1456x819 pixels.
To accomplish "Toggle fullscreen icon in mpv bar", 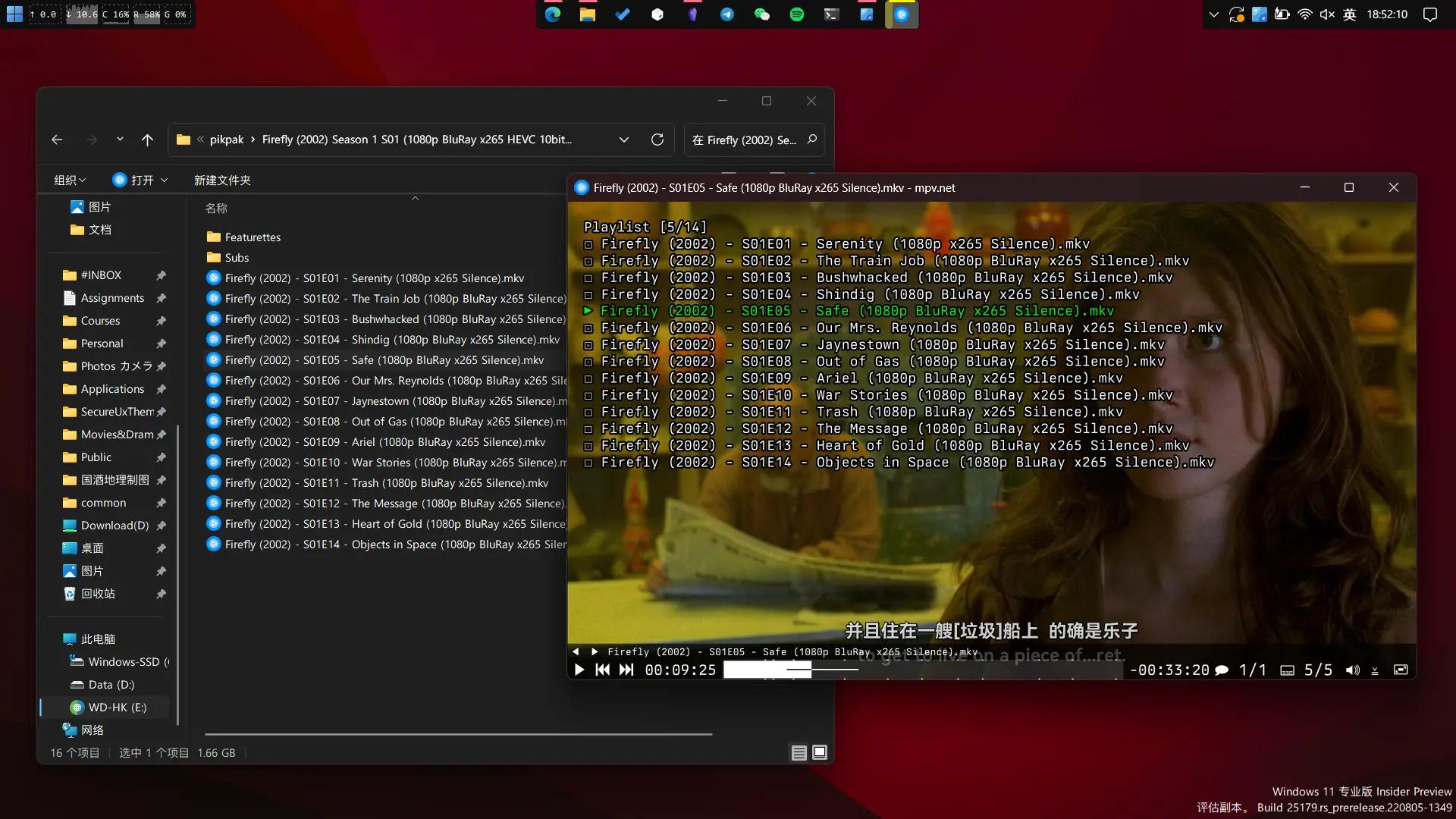I will click(x=1401, y=670).
